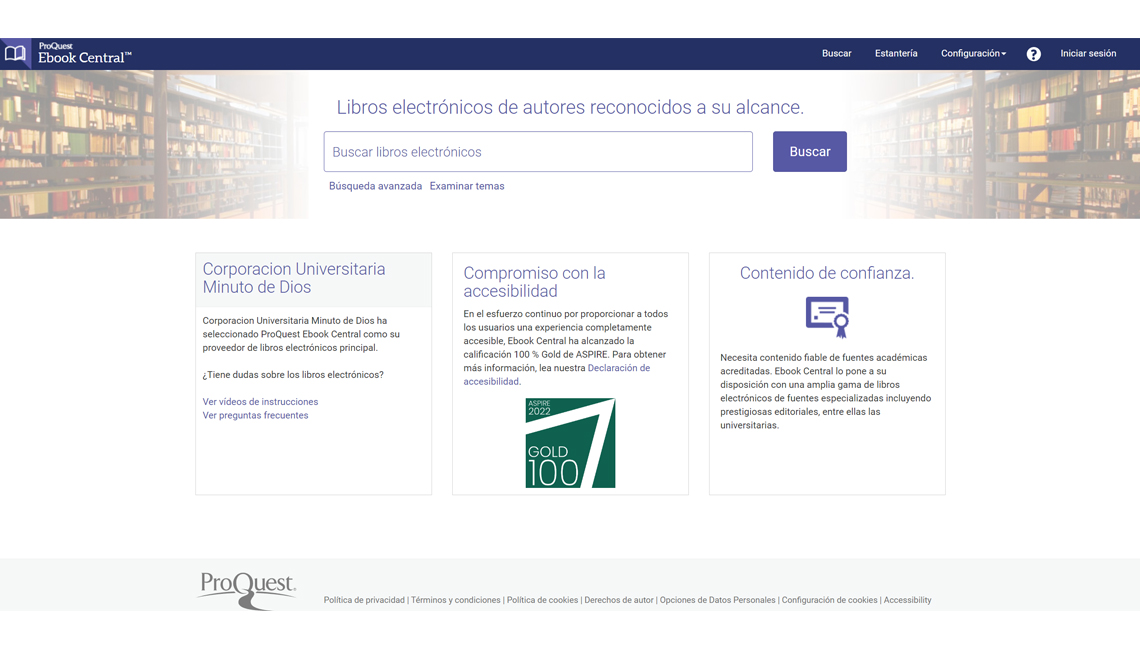The width and height of the screenshot is (1140, 670).
Task: Click the certificate ribbon icon
Action: [x=827, y=317]
